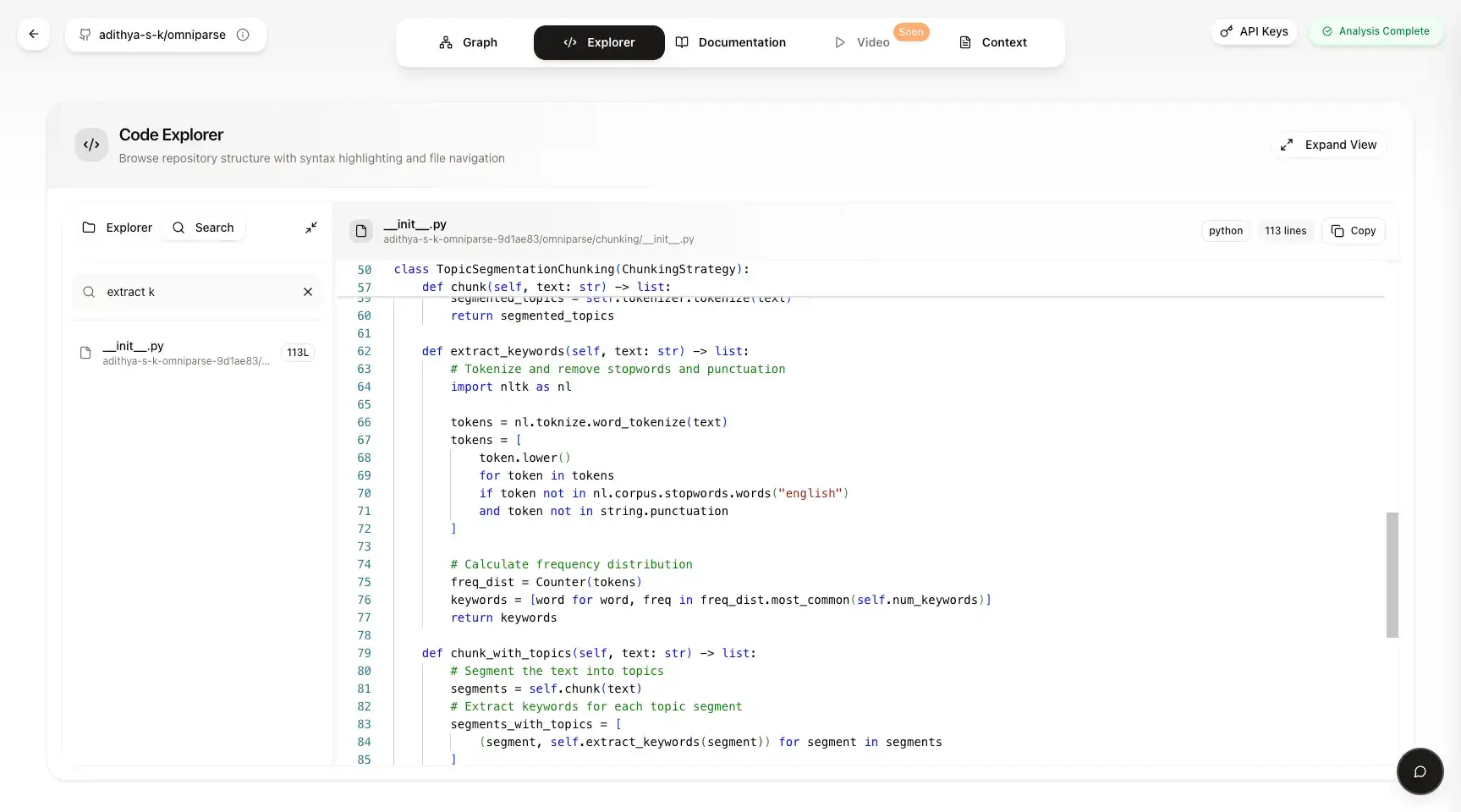Click the API Keys key icon
Viewport: 1461px width, 812px height.
(x=1227, y=31)
